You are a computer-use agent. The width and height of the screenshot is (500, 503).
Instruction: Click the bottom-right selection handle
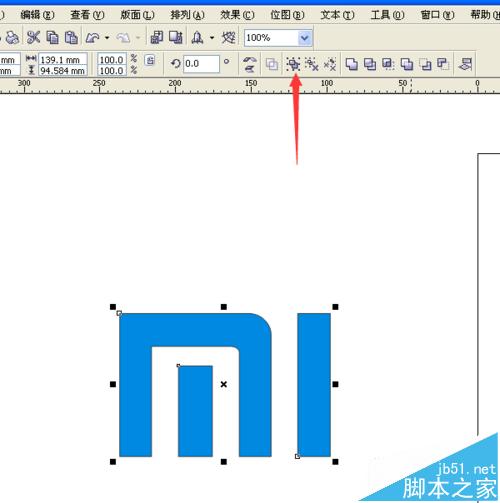(335, 462)
